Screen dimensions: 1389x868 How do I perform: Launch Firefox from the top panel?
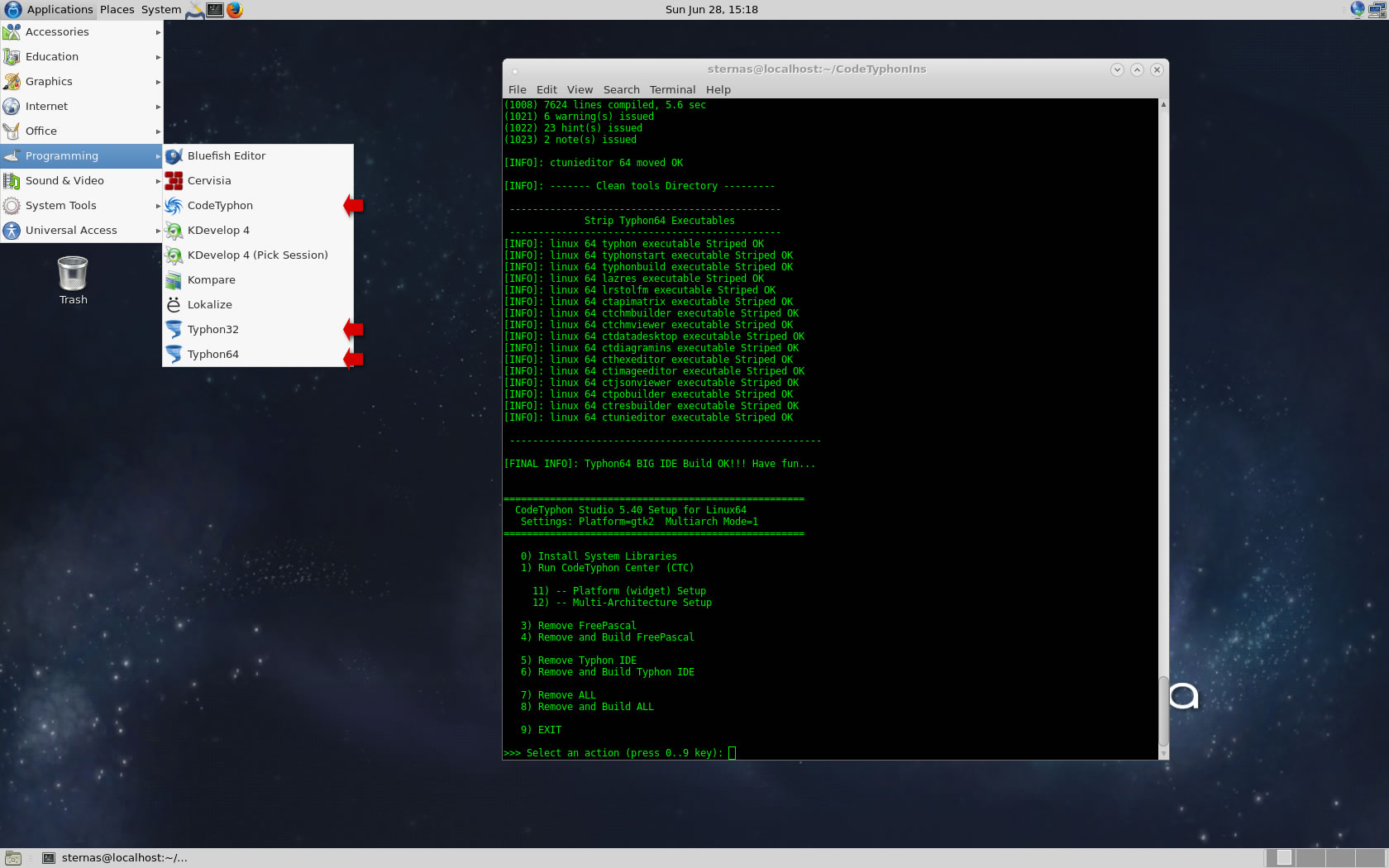tap(235, 10)
